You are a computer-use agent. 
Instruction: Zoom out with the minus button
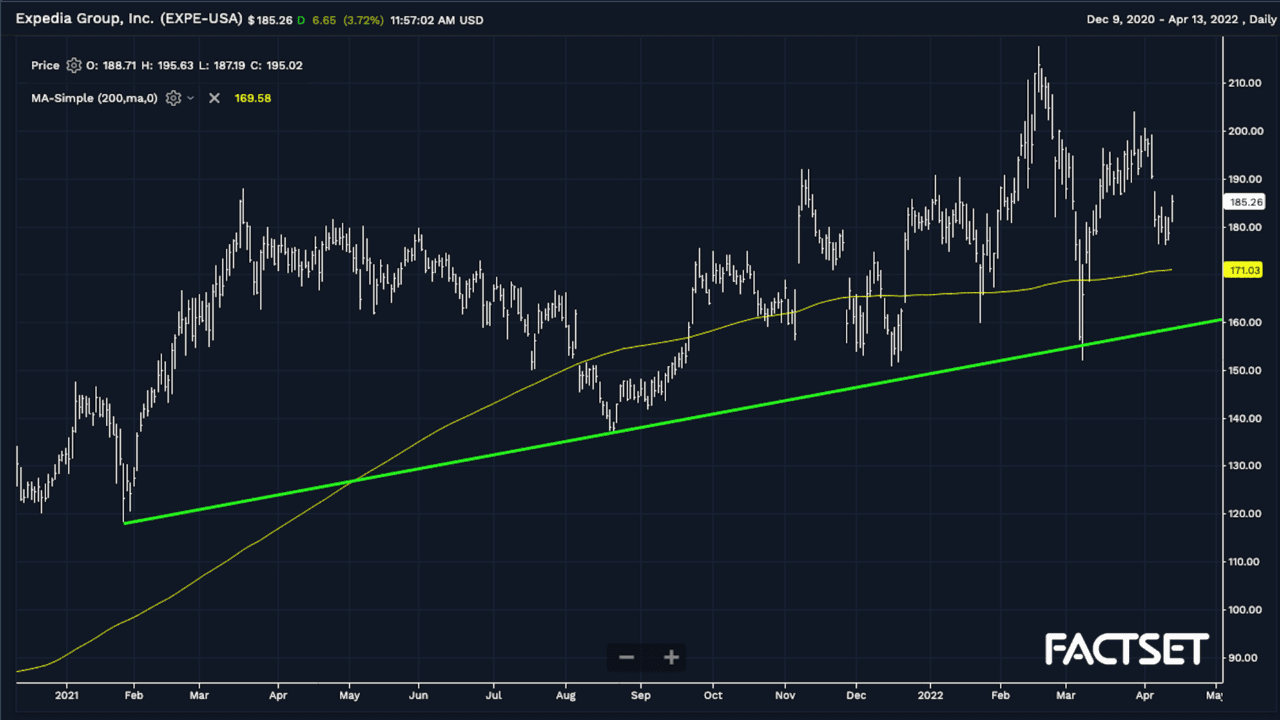point(627,657)
